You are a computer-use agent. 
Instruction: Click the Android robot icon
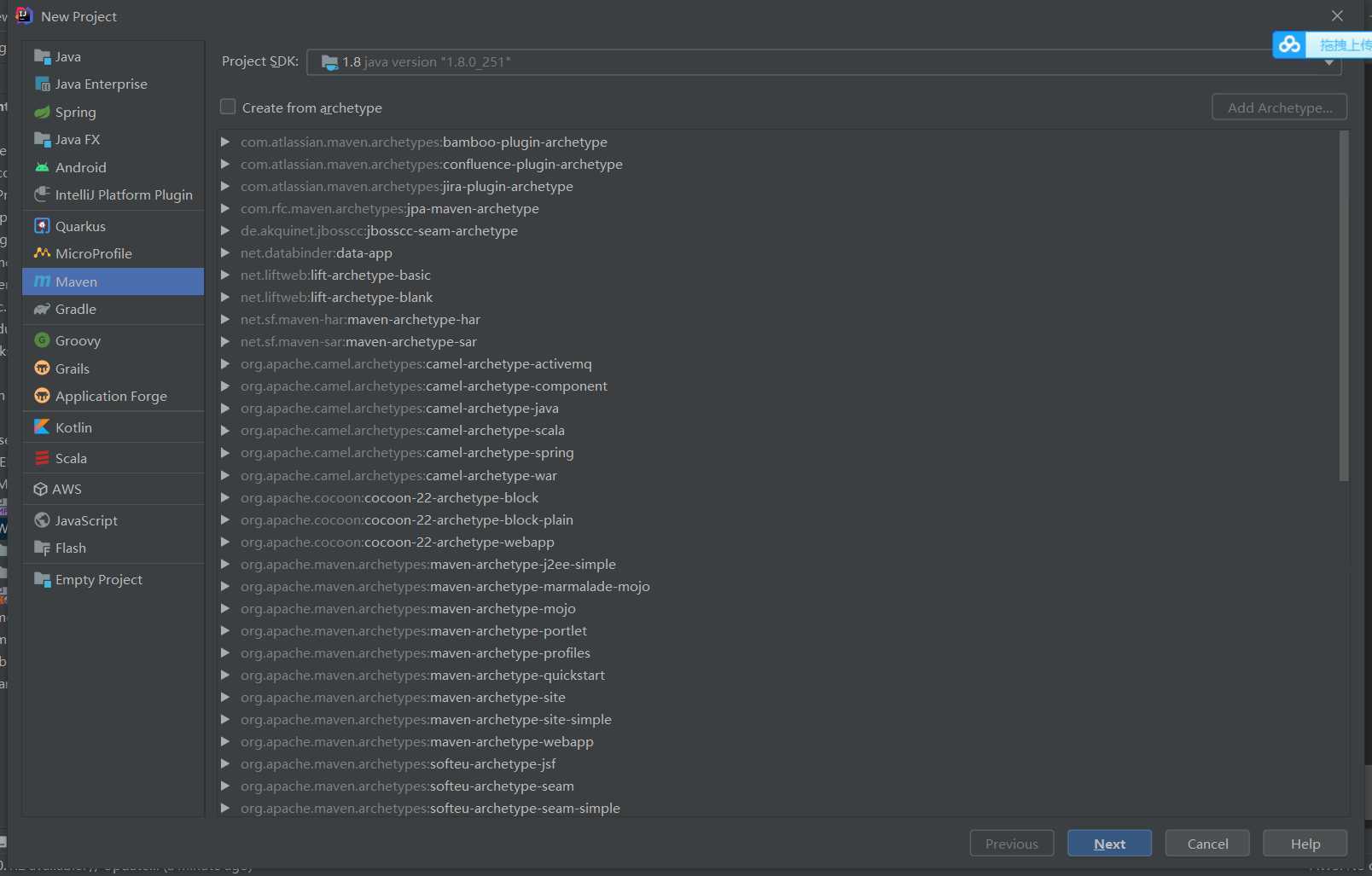(42, 167)
